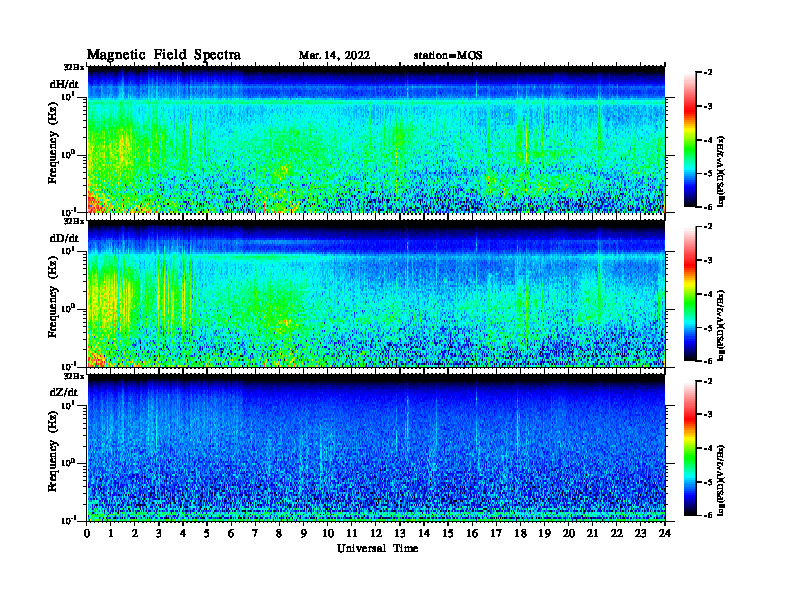
Task: Click hour tick label "14" on time axis
Action: click(424, 534)
